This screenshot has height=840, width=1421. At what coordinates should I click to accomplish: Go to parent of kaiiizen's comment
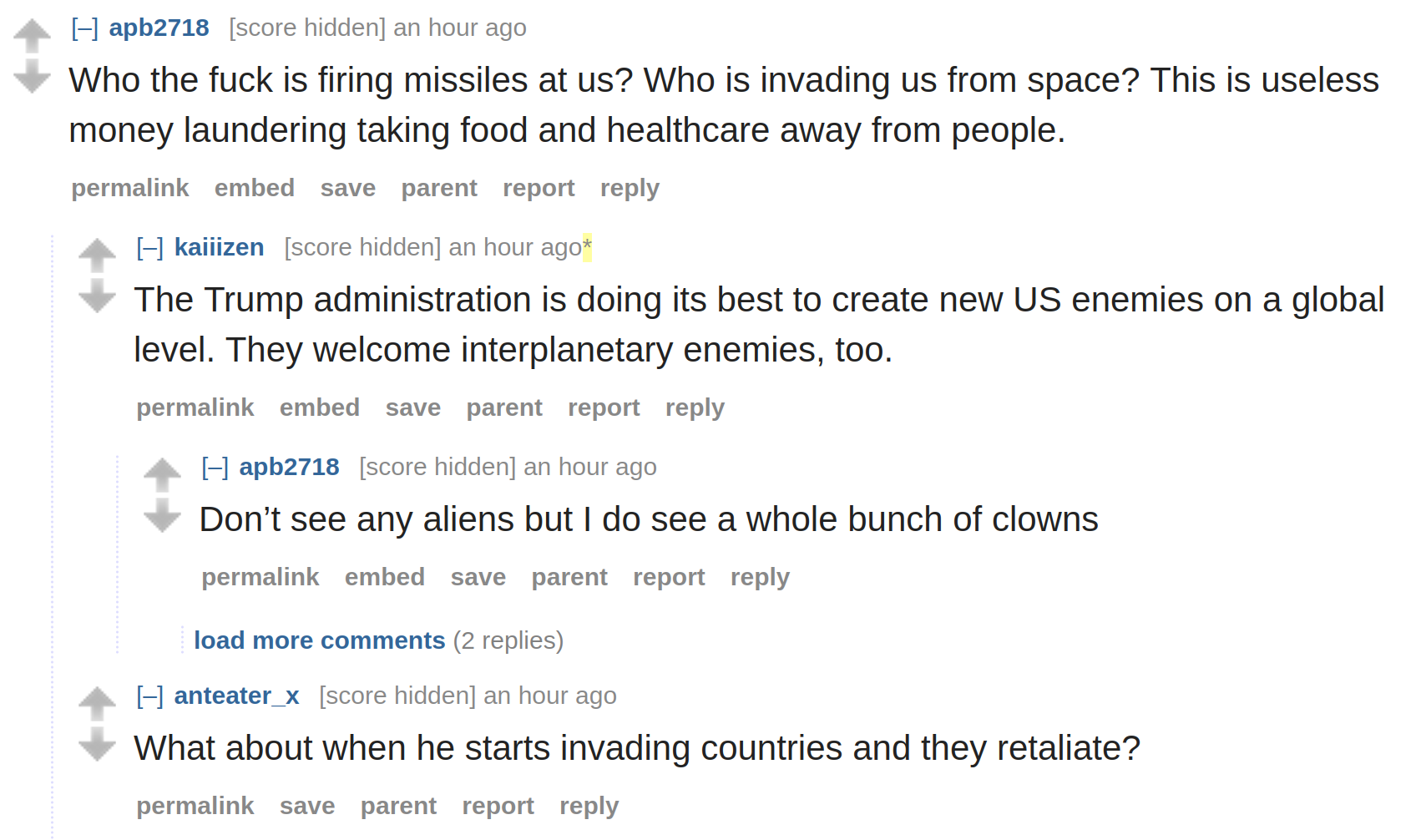point(504,407)
